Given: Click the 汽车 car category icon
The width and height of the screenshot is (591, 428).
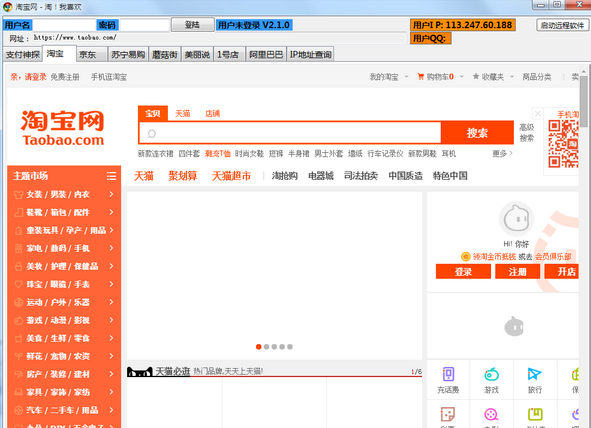Looking at the screenshot, I should 18,410.
